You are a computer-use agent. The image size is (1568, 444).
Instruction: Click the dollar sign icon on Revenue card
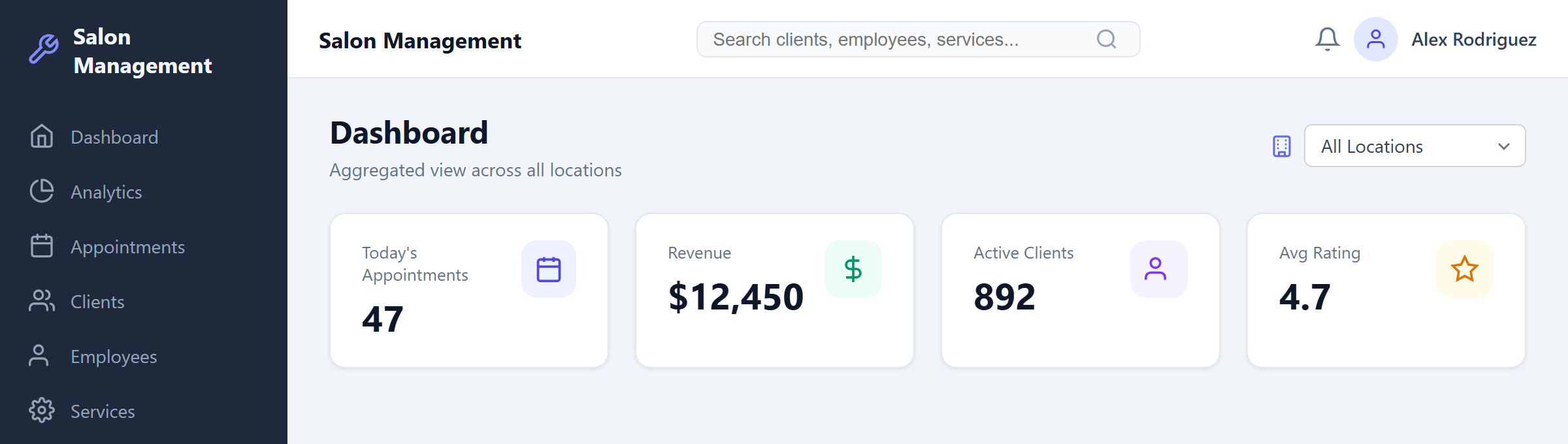[853, 268]
